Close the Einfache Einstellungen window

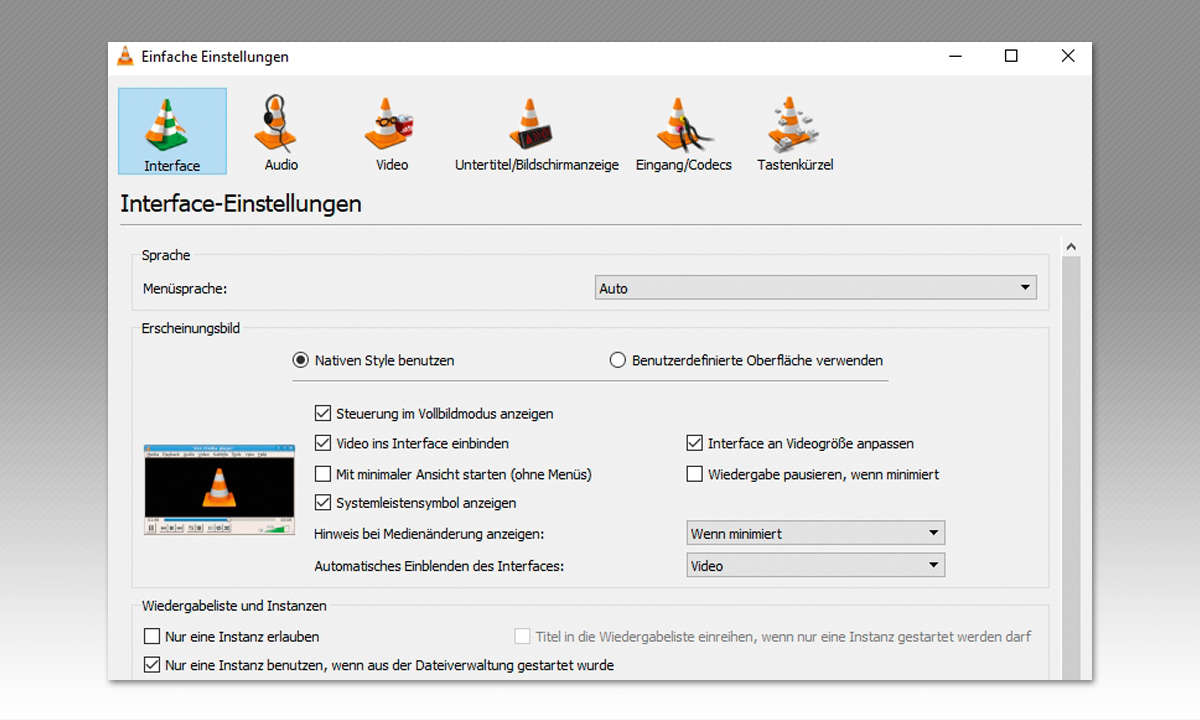click(1068, 56)
